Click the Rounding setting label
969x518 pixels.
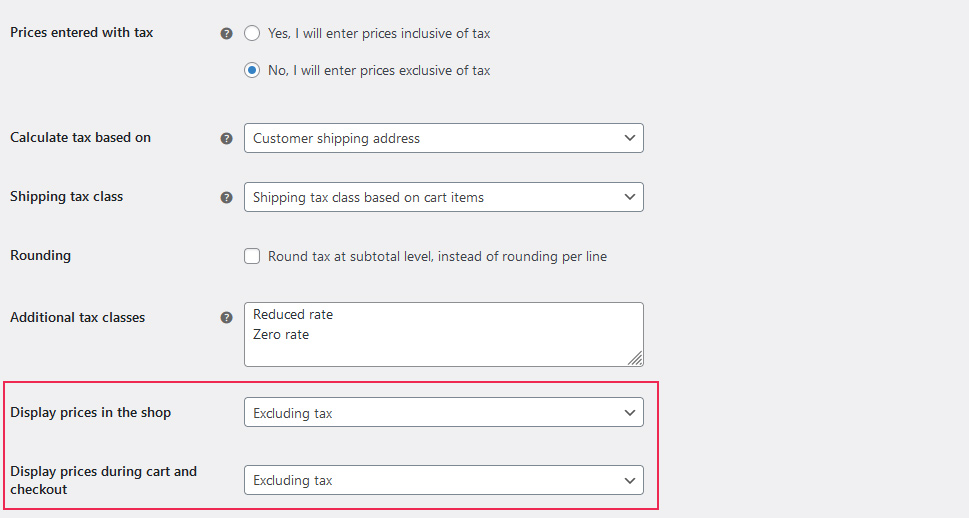pos(40,255)
